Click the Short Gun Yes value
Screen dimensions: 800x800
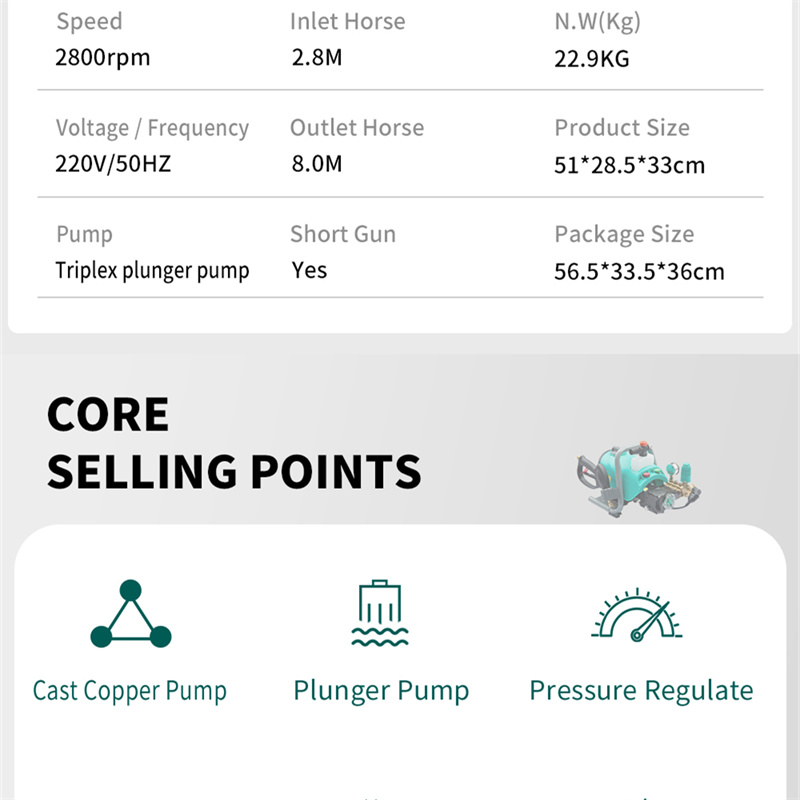[309, 270]
